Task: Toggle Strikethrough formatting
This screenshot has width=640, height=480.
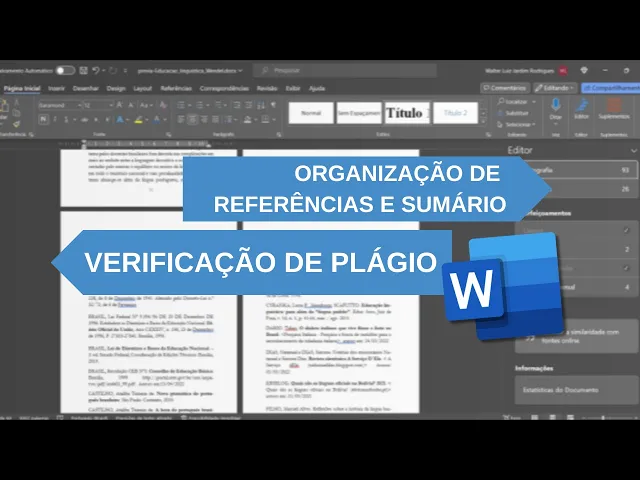Action: pyautogui.click(x=84, y=120)
